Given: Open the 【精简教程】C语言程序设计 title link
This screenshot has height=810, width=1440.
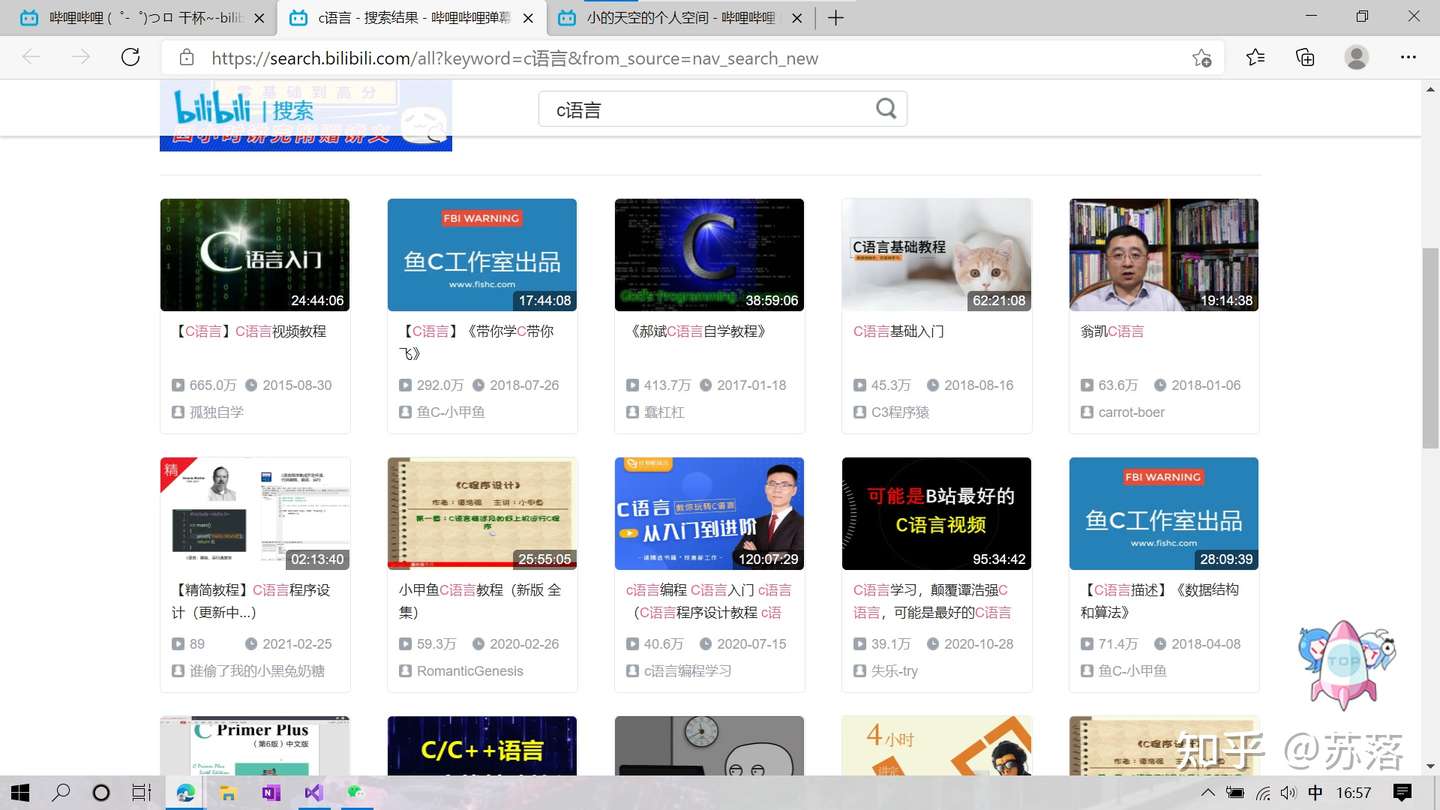Looking at the screenshot, I should tap(250, 601).
